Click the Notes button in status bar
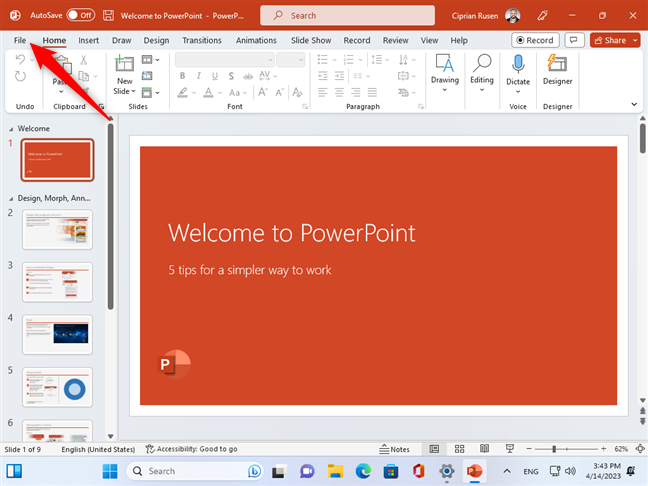The width and height of the screenshot is (648, 486). pyautogui.click(x=394, y=449)
